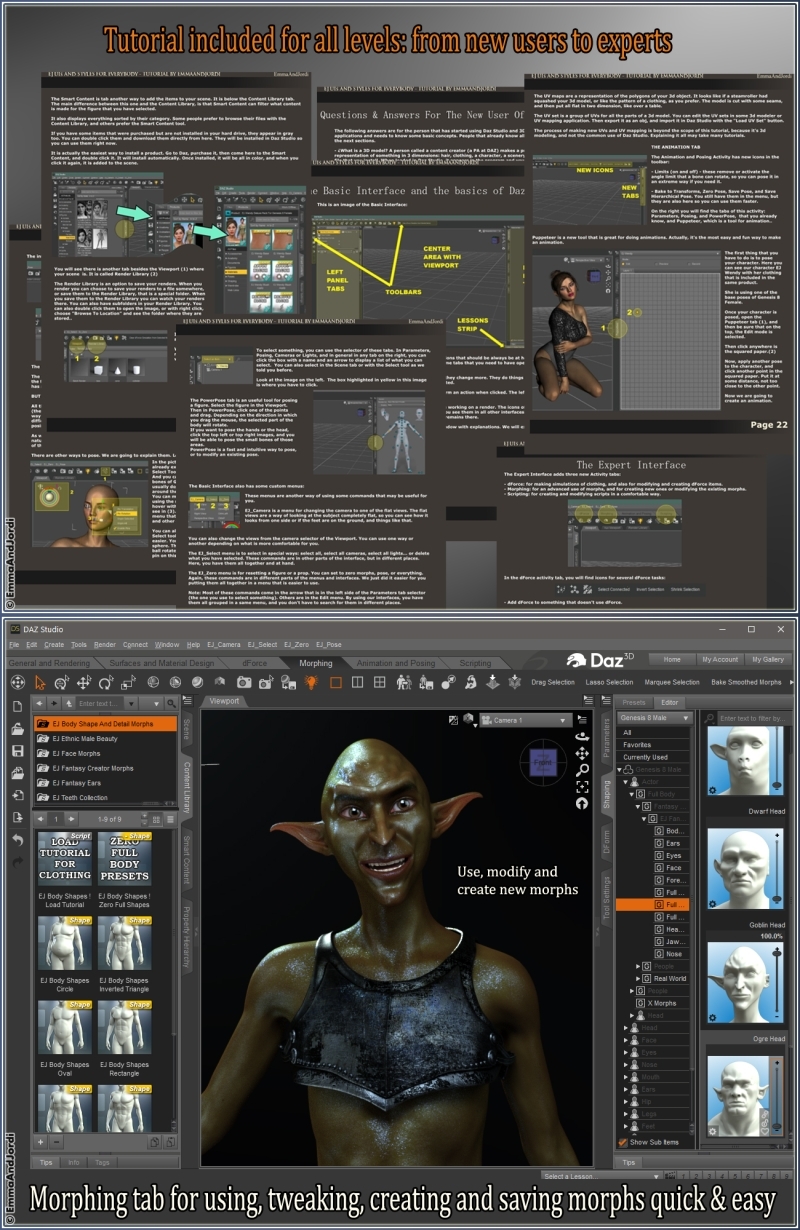Click the Save floppy disk icon in sidebar
Viewport: 800px width, 1230px height.
18,750
